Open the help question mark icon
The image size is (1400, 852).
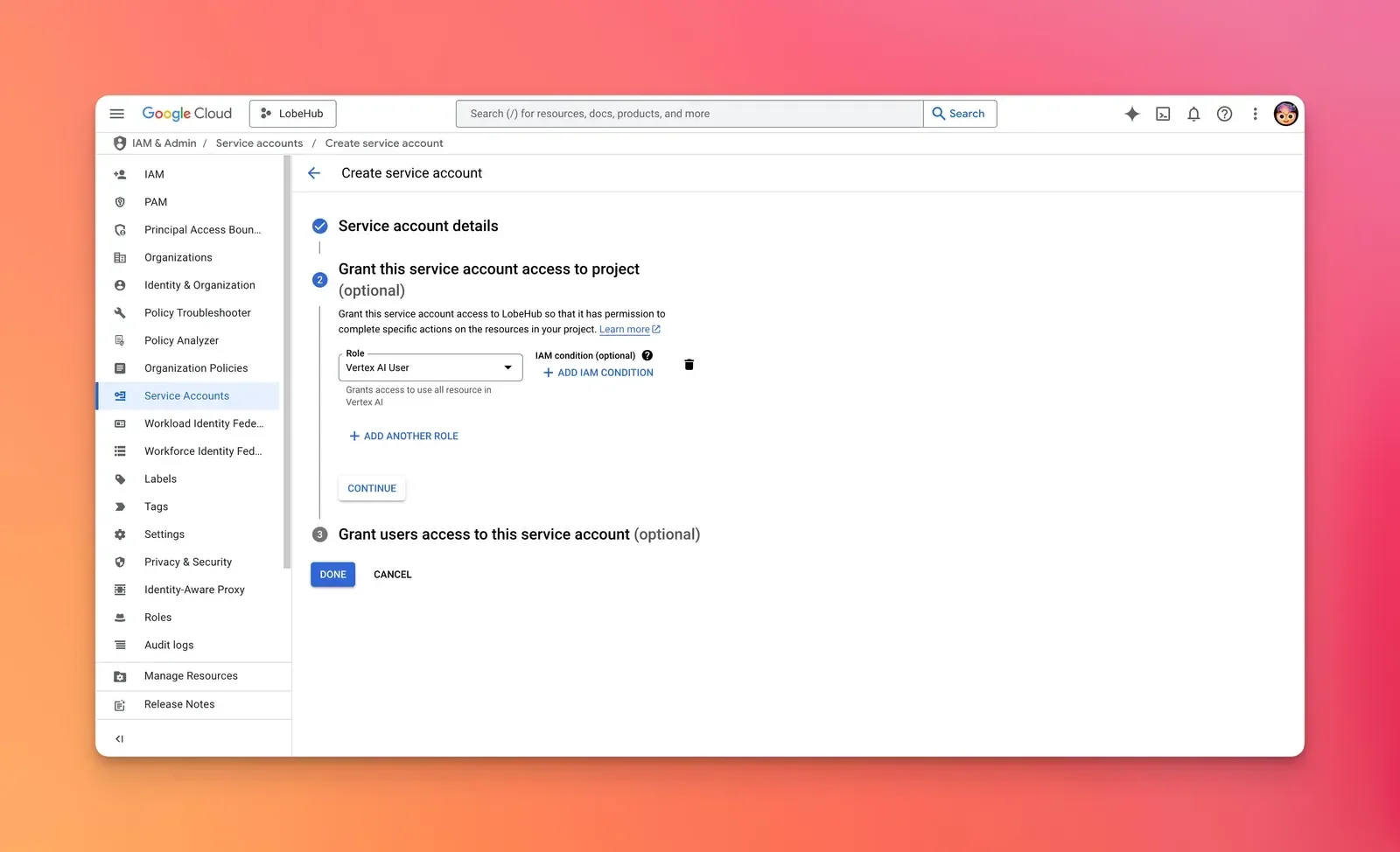pos(1224,114)
